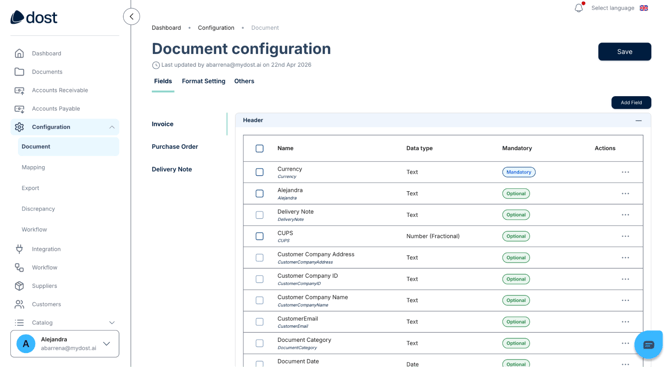This screenshot has width=670, height=367.
Task: Check the CustomerEmail field checkbox
Action: click(259, 322)
